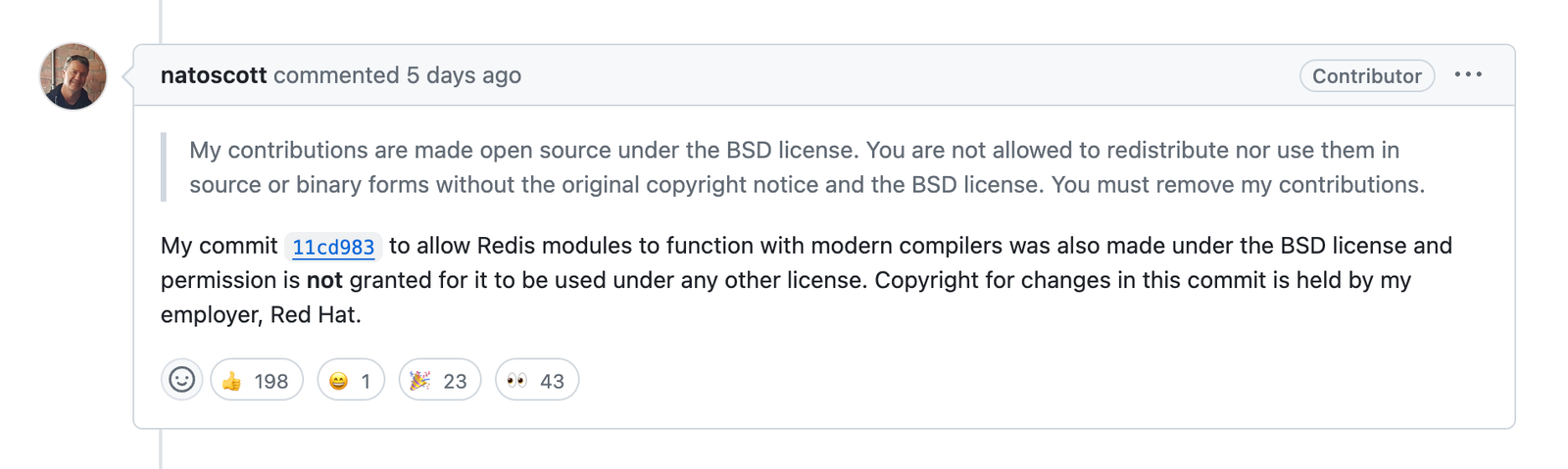Viewport: 1568px width, 469px height.
Task: Open the commit link 11cd983
Action: [x=333, y=247]
